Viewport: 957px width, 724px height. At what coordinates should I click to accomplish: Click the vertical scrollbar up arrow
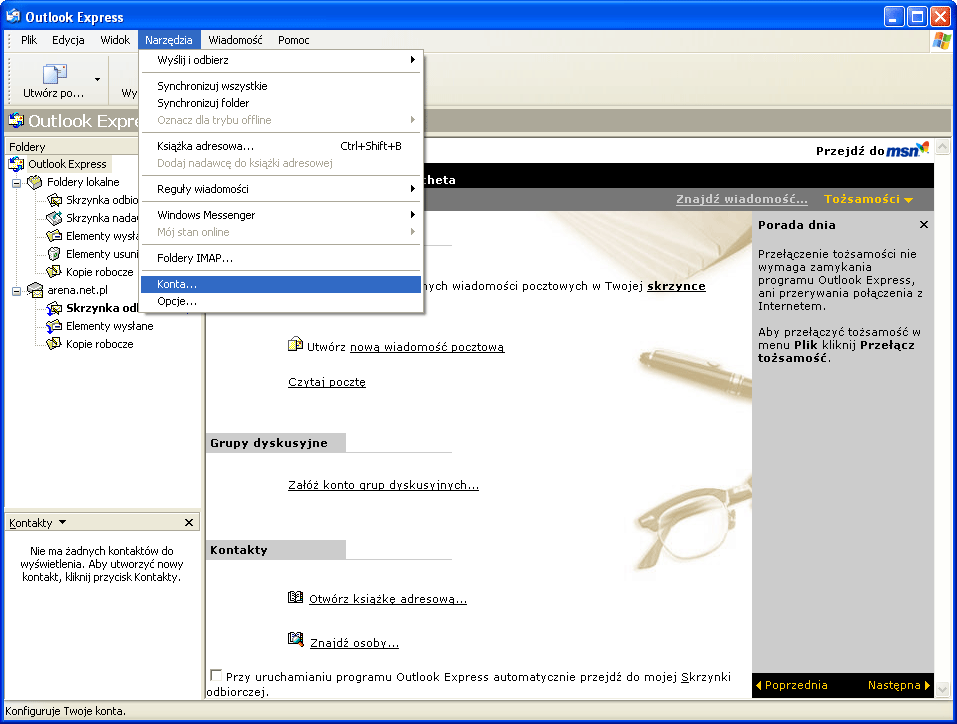click(942, 147)
